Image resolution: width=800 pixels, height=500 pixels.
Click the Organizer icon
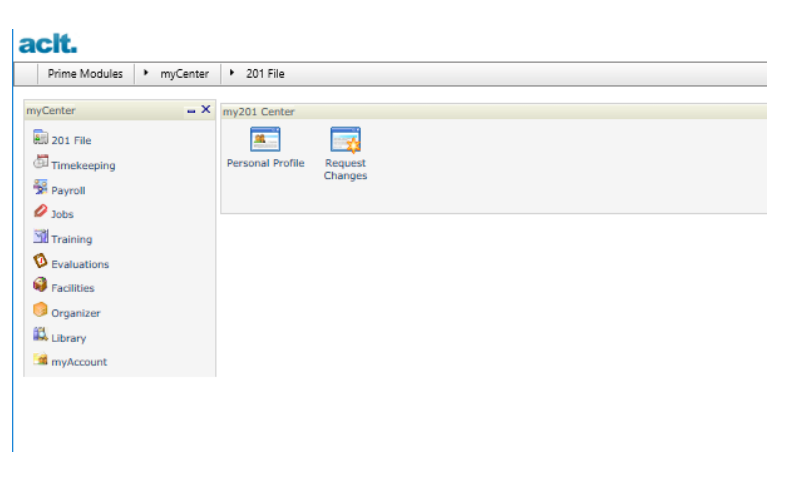point(40,310)
